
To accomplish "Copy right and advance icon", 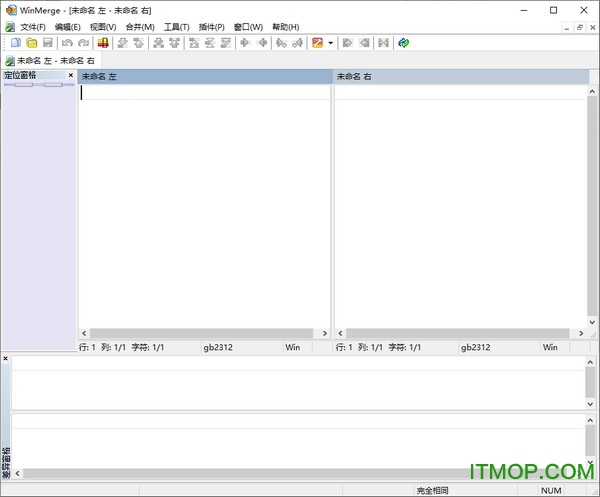I will pyautogui.click(x=281, y=43).
